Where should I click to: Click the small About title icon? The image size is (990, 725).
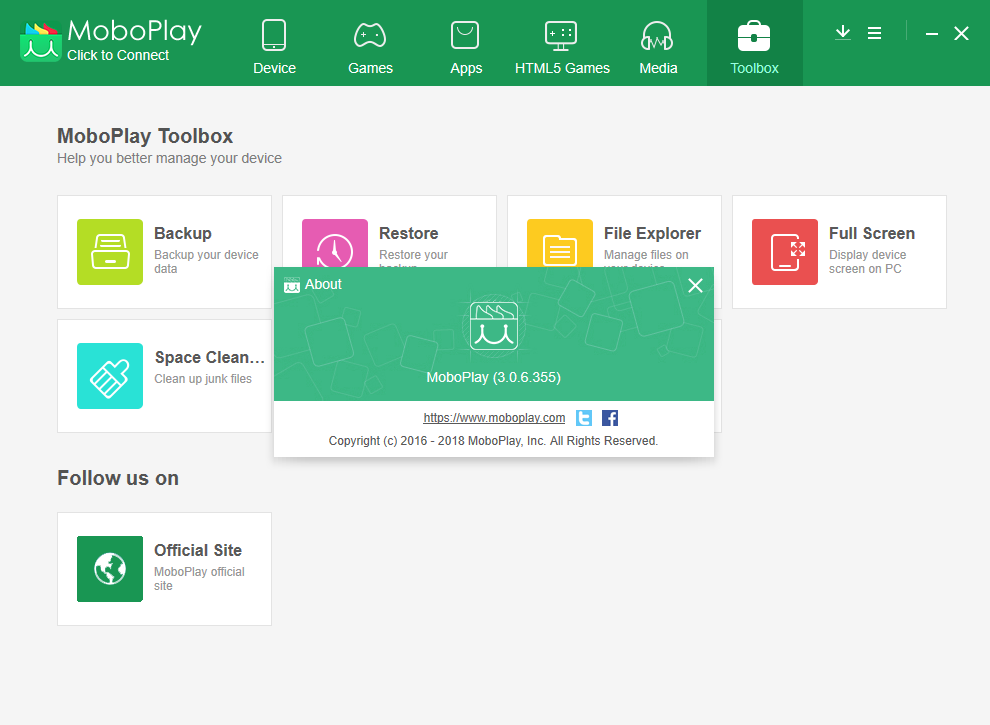click(292, 285)
